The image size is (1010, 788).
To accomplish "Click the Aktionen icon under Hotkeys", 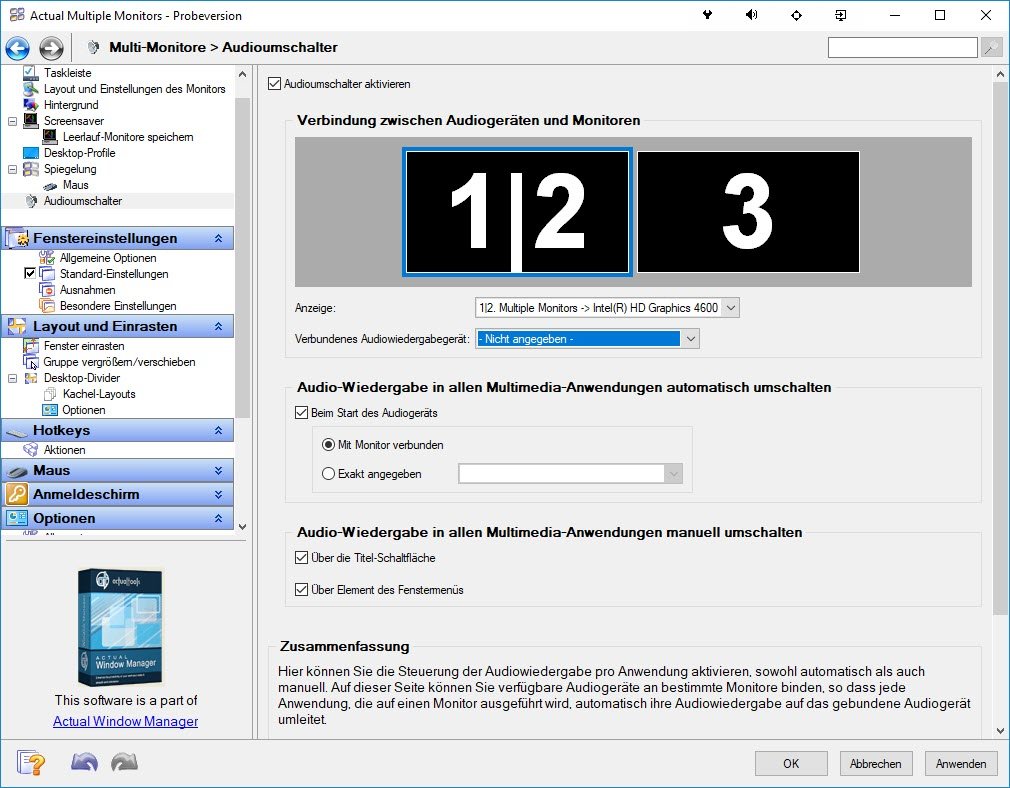I will click(30, 450).
